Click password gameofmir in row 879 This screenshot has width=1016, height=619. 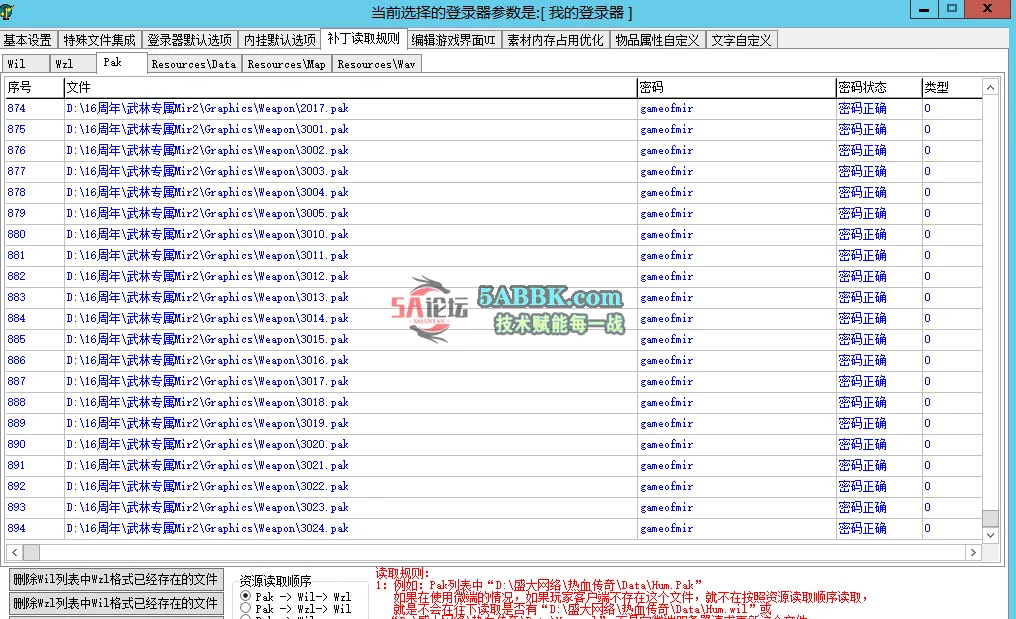tap(667, 213)
